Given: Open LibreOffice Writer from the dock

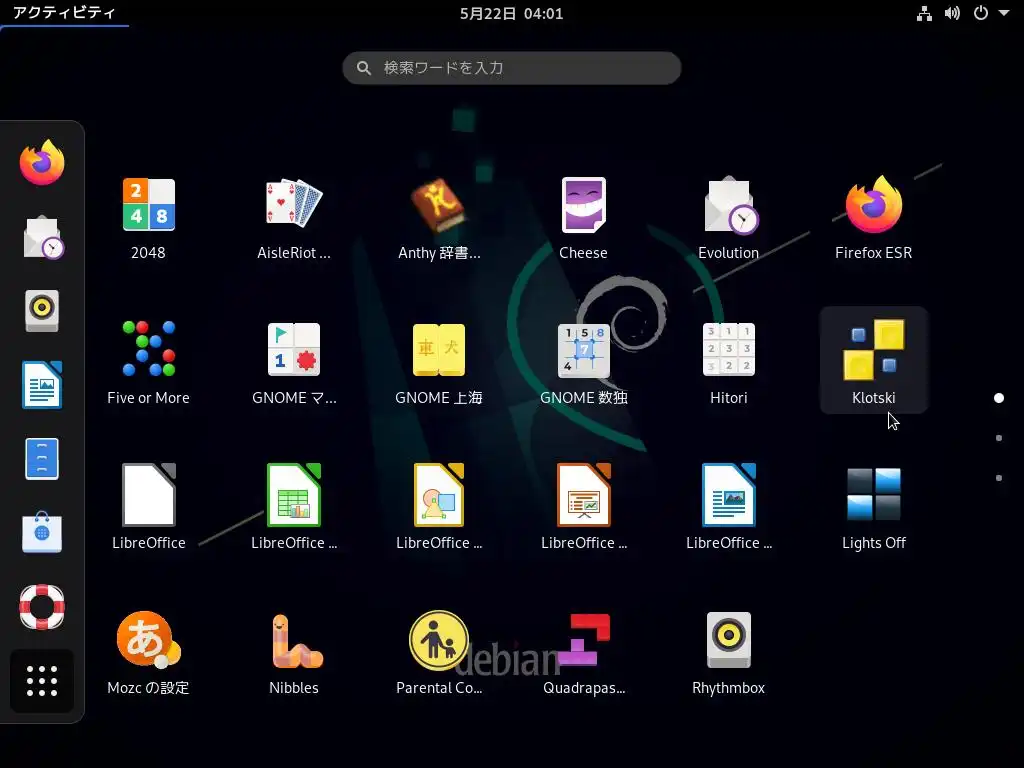Looking at the screenshot, I should pos(42,385).
